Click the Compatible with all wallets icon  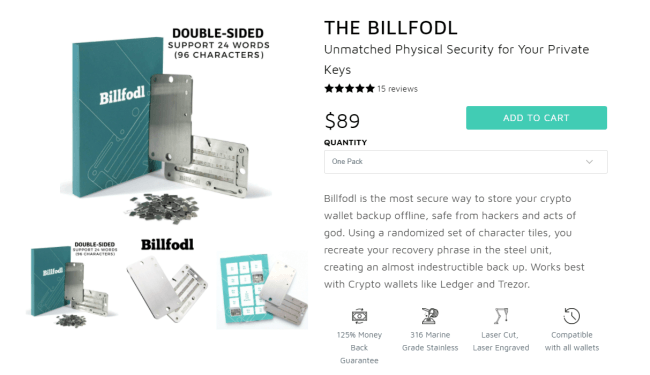(572, 316)
